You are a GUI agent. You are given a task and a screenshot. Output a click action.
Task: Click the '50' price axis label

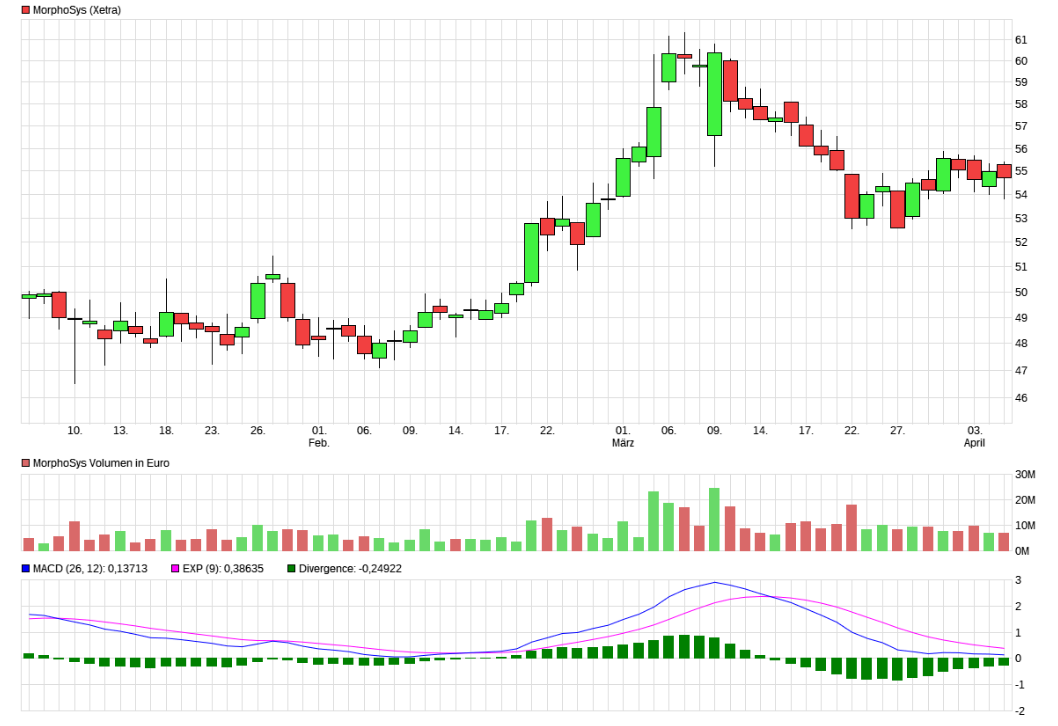1021,292
